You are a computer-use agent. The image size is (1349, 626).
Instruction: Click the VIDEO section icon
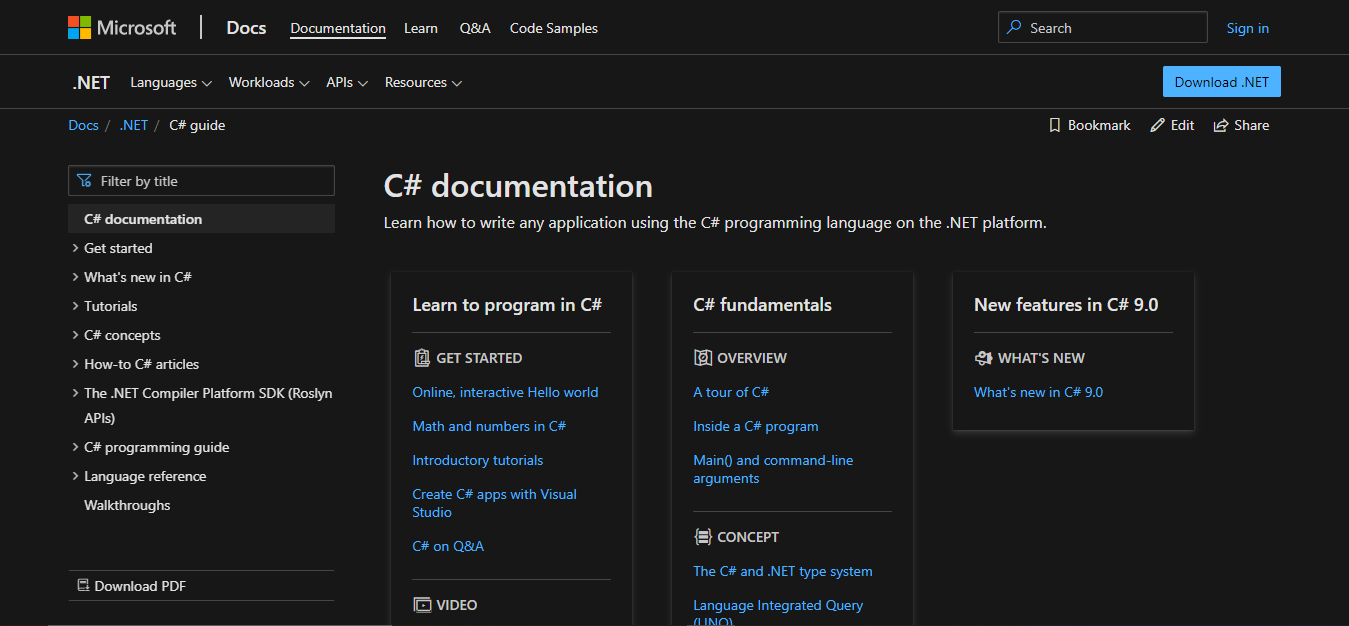click(421, 605)
